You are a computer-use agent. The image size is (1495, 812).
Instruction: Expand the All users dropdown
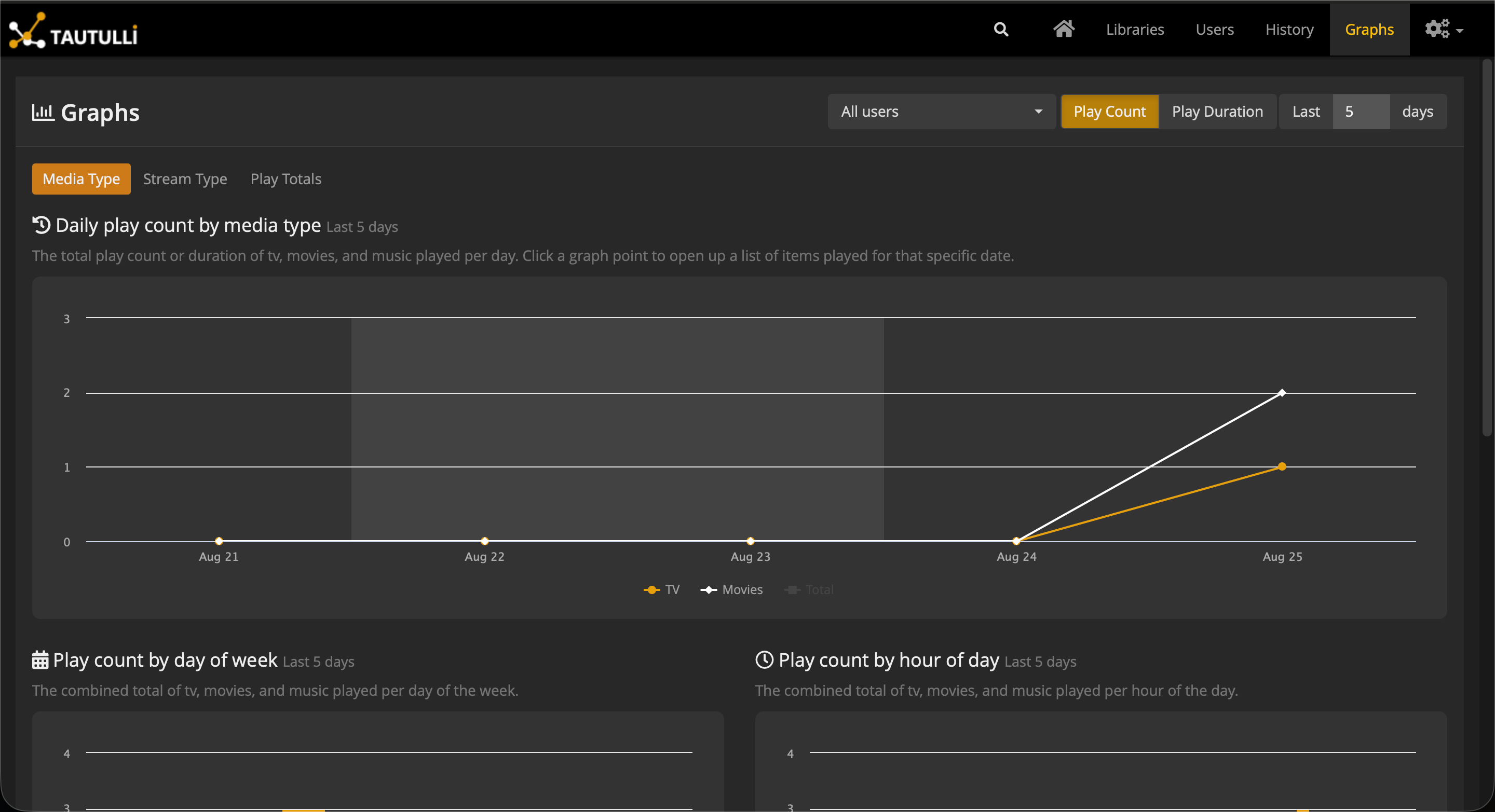(941, 112)
